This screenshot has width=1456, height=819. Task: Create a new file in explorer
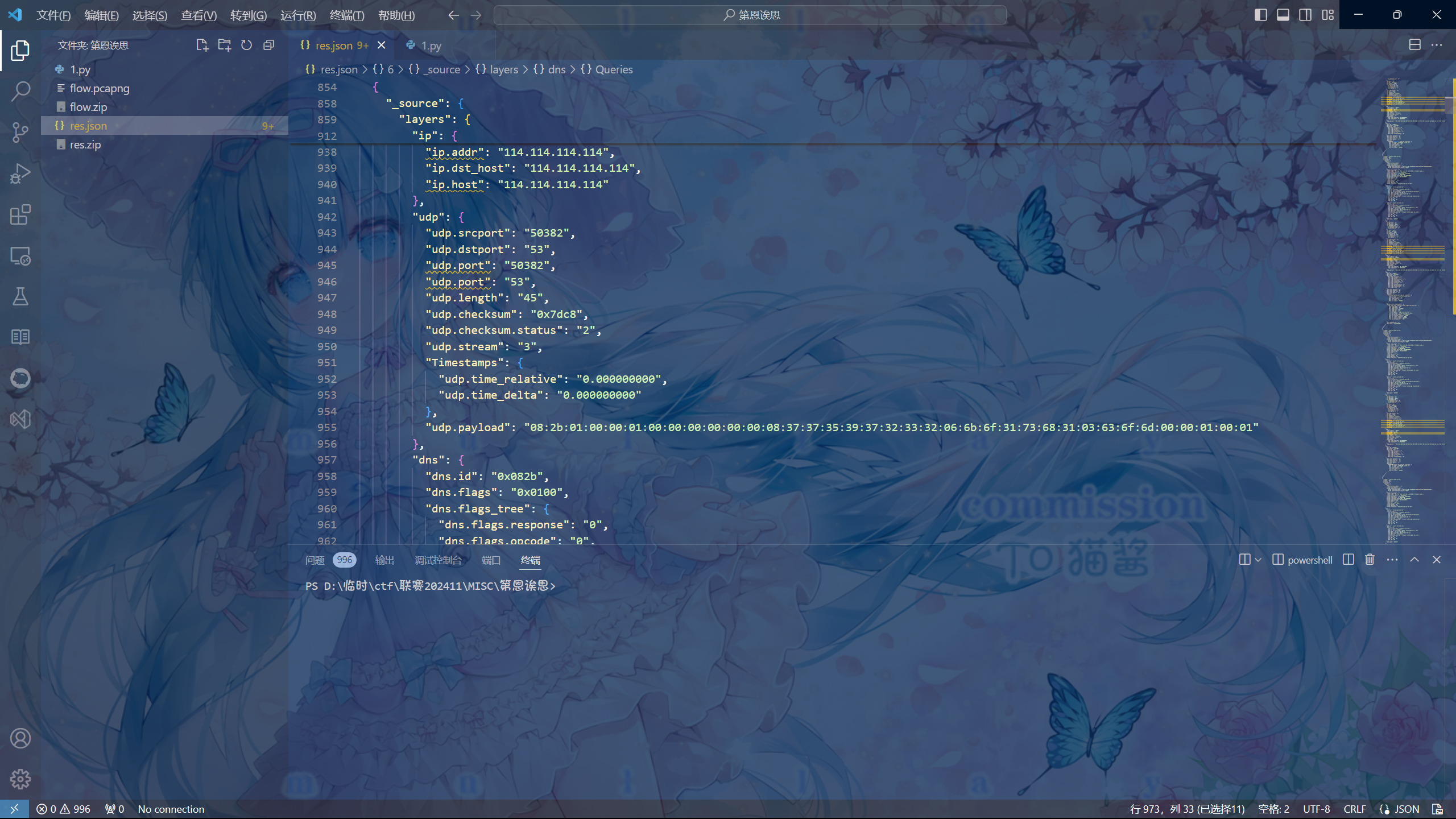point(202,45)
